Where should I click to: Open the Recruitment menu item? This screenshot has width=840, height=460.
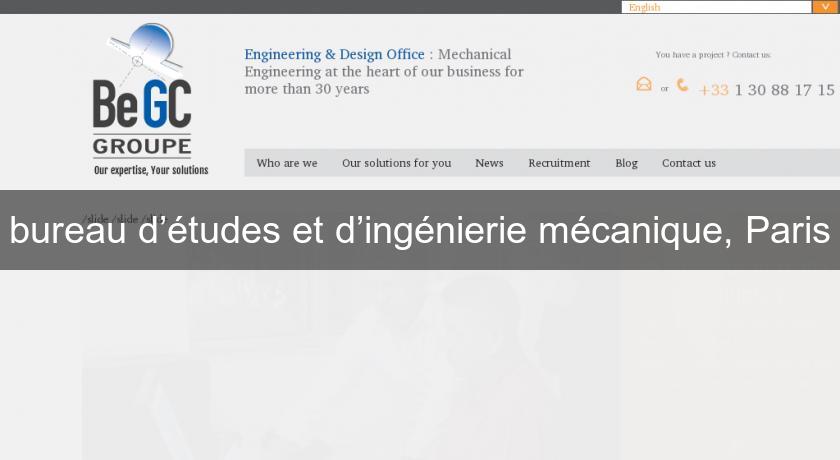tap(559, 163)
